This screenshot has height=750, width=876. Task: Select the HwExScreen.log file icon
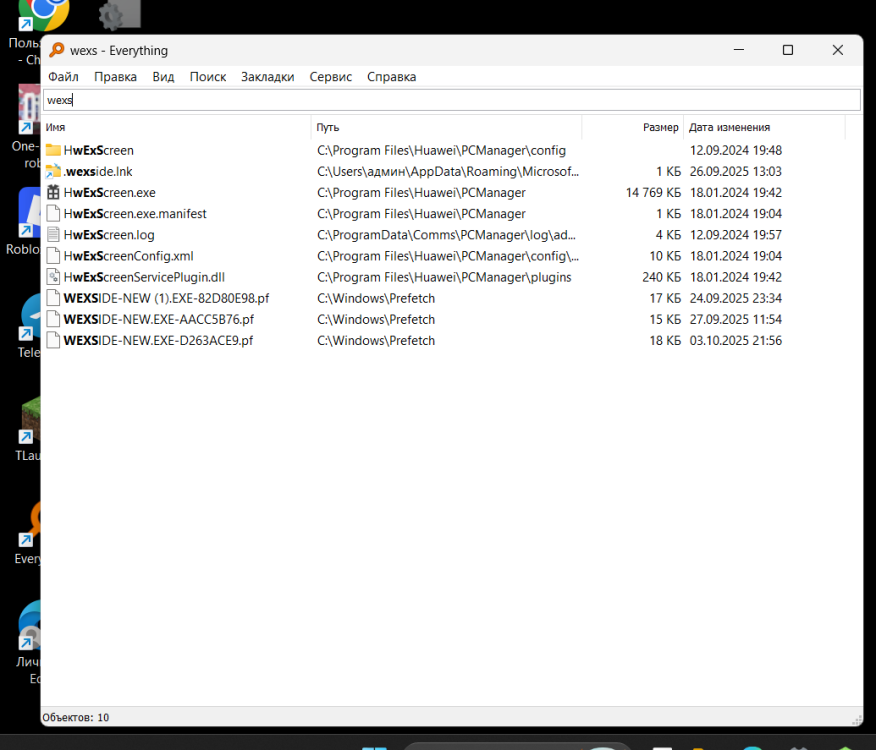(53, 235)
